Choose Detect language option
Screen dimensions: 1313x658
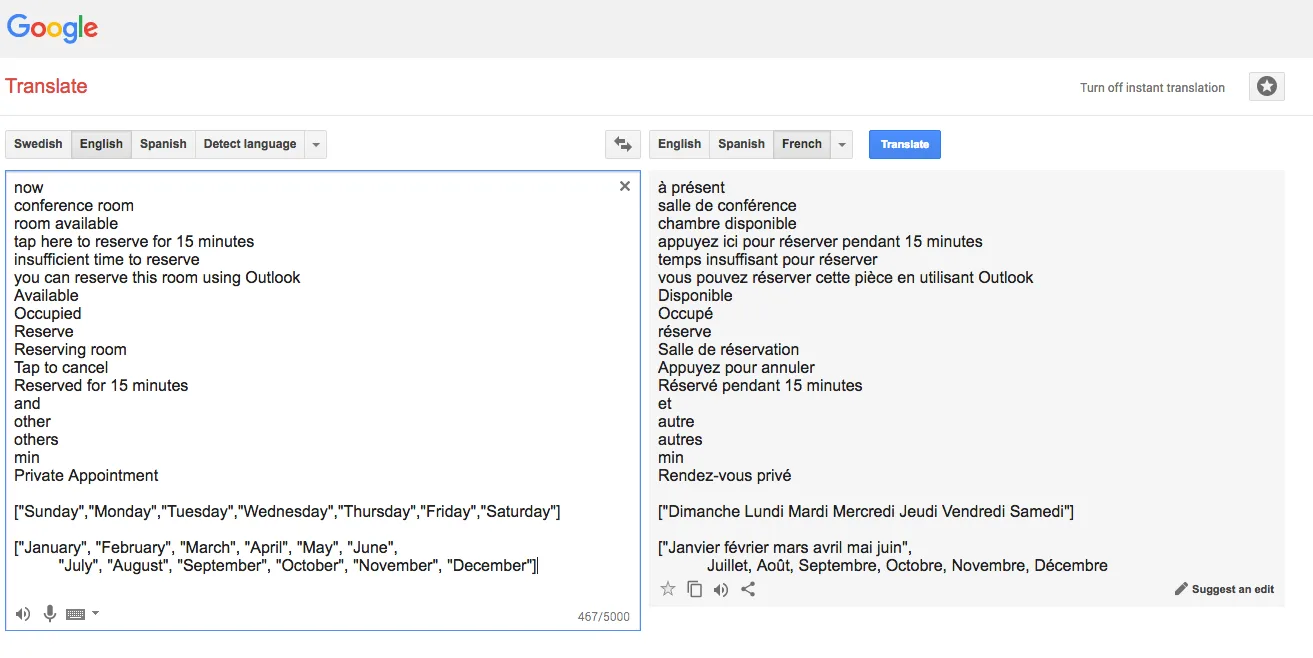point(250,144)
